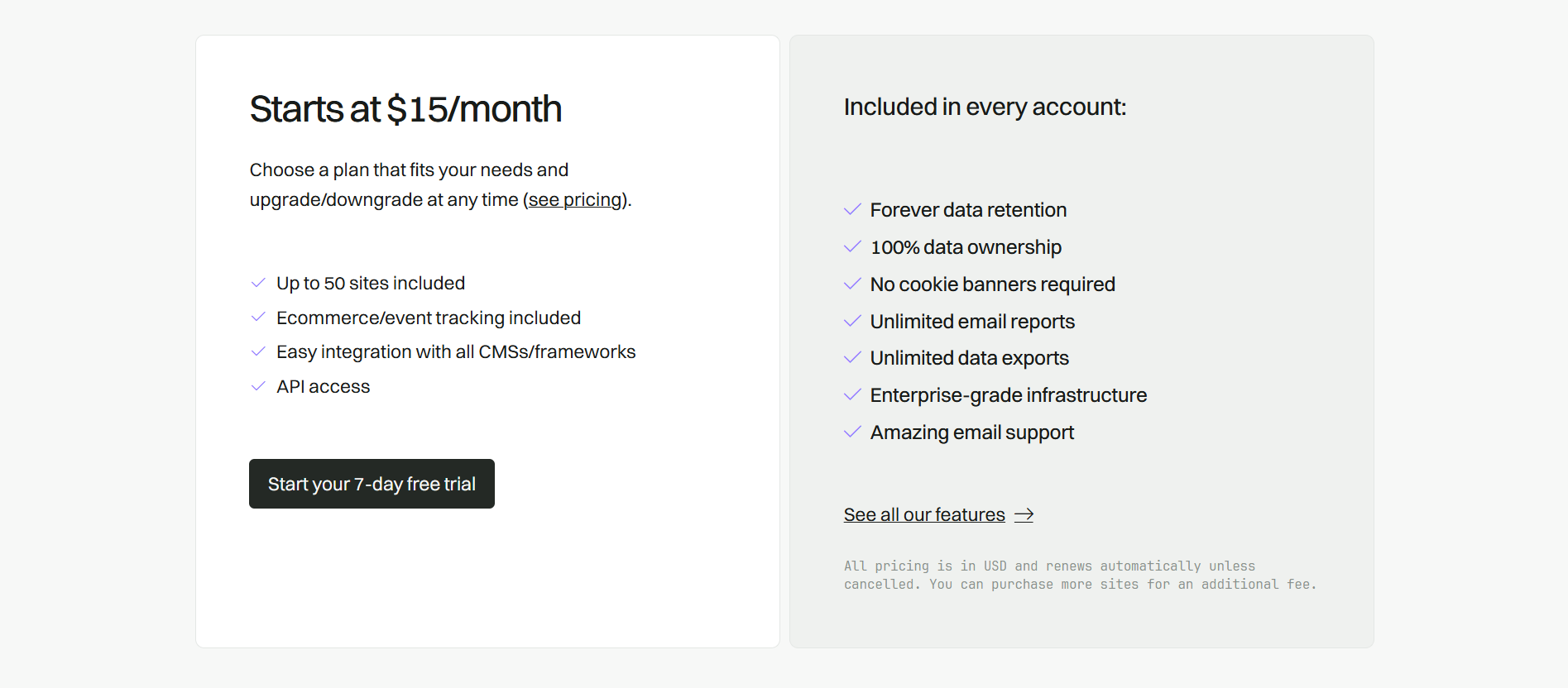Open the see pricing link
The width and height of the screenshot is (1568, 688).
pyautogui.click(x=575, y=199)
